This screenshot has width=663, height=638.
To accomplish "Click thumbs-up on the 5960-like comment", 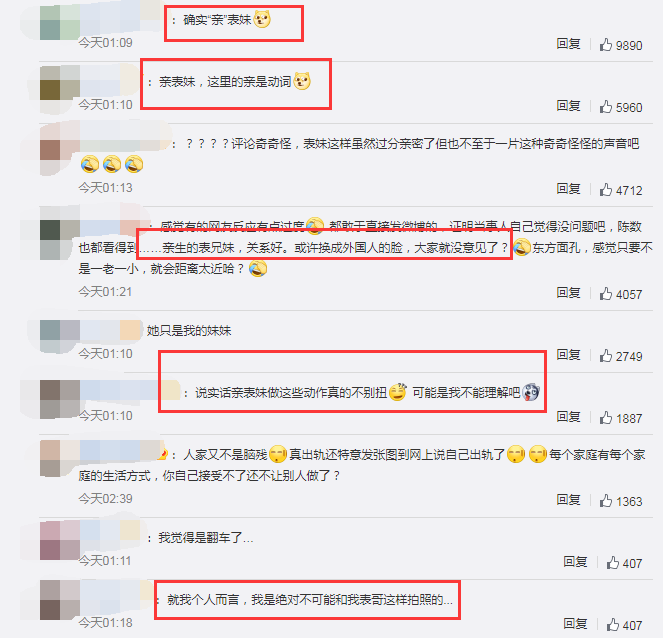I will (x=605, y=107).
